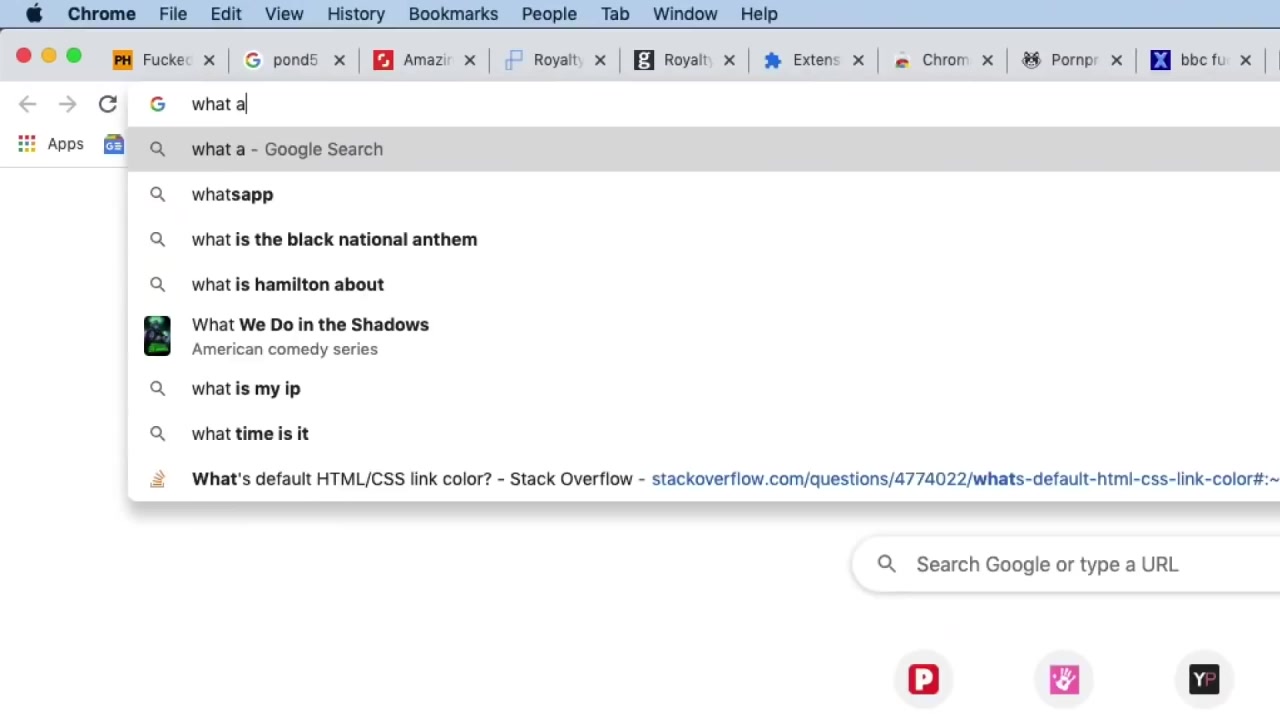Open Stack Overflow default link color result
Viewport: 1280px width, 720px height.
[x=704, y=479]
